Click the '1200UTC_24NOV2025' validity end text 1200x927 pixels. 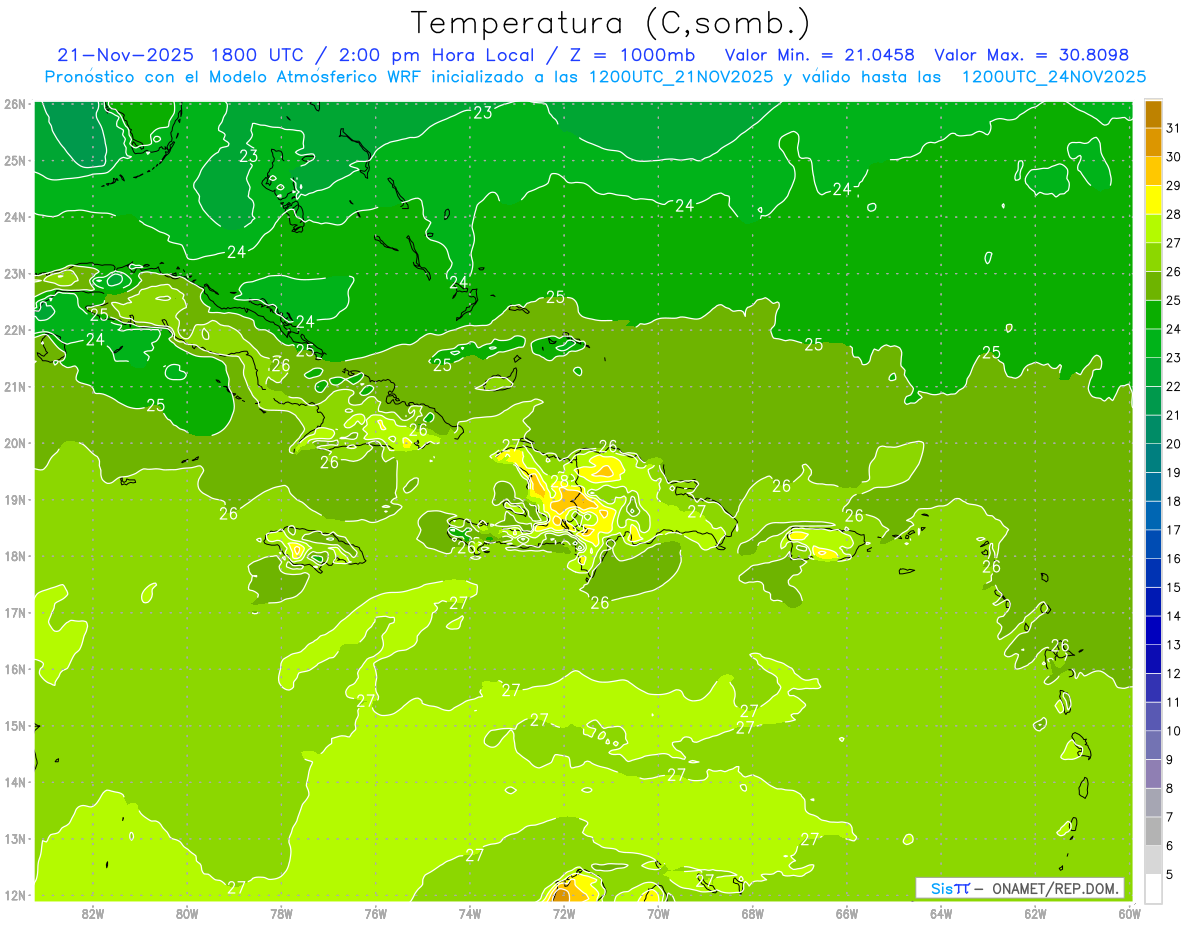1054,76
